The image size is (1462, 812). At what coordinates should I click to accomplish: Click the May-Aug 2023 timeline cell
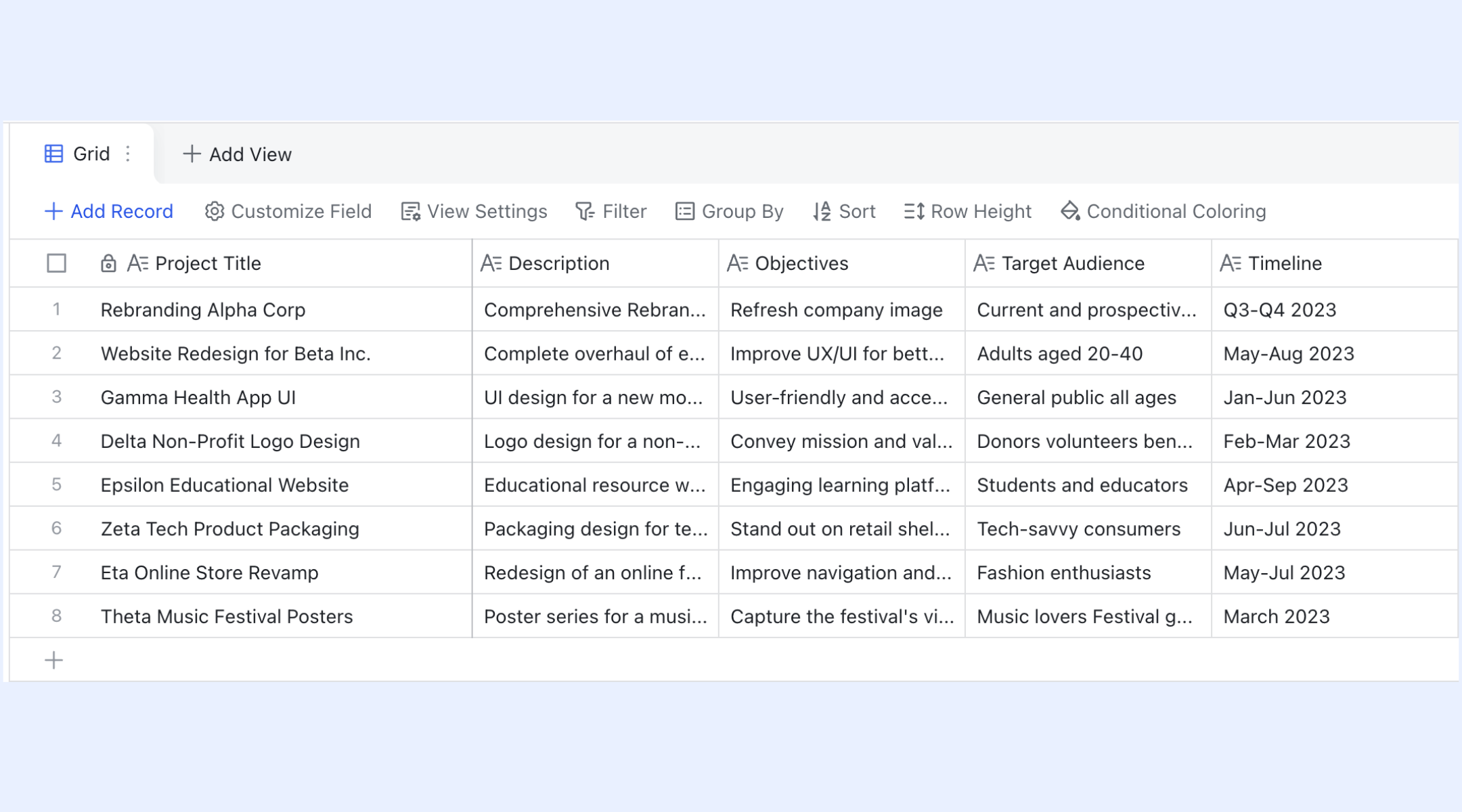(1335, 353)
